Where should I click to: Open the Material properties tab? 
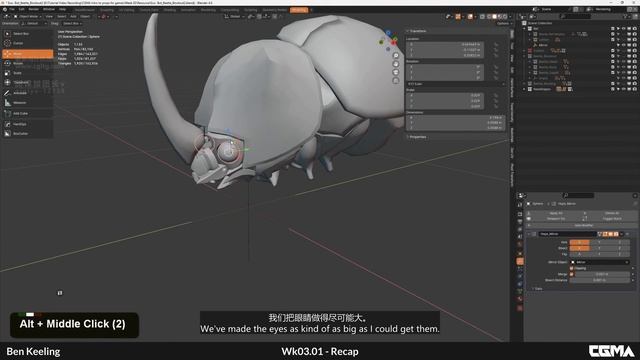pyautogui.click(x=520, y=299)
